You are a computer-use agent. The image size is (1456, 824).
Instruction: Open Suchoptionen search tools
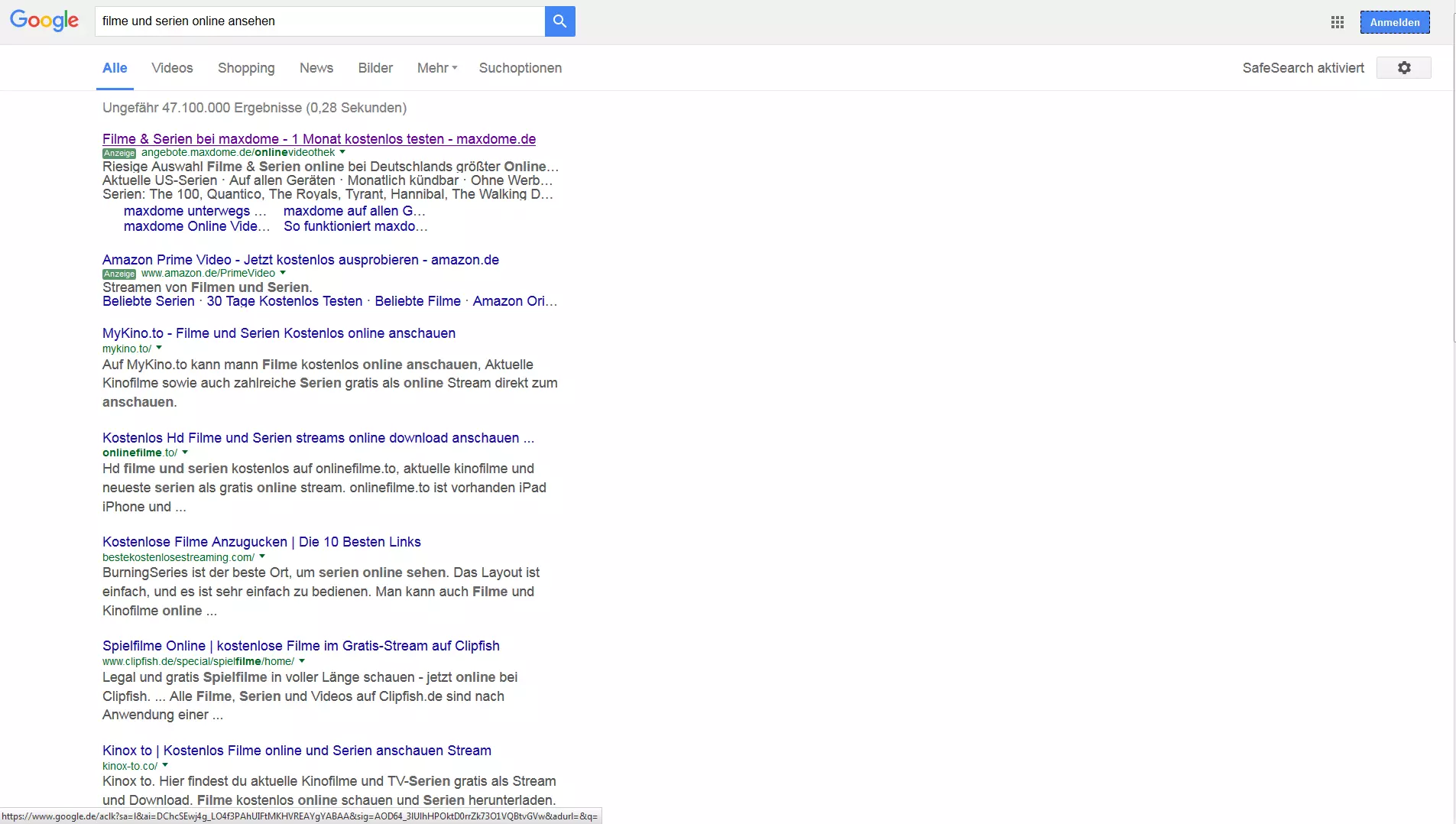pyautogui.click(x=520, y=68)
